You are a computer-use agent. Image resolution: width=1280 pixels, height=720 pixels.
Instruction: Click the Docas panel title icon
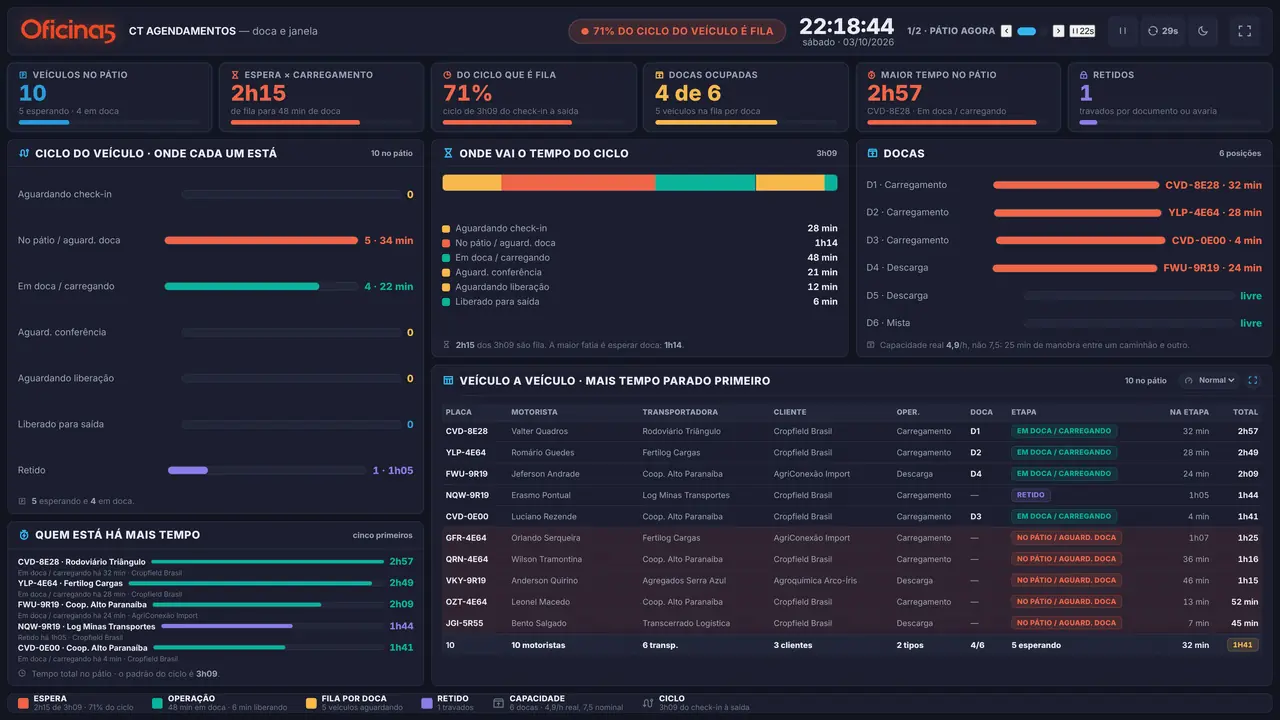[x=872, y=153]
